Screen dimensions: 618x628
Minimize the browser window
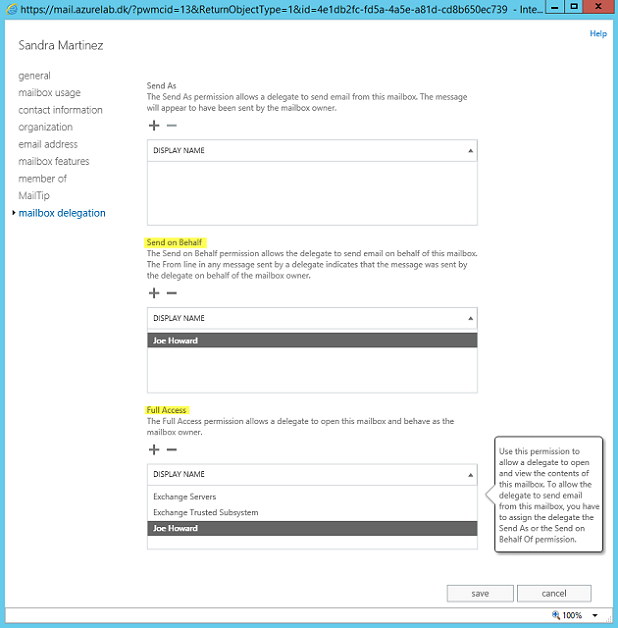[x=554, y=7]
